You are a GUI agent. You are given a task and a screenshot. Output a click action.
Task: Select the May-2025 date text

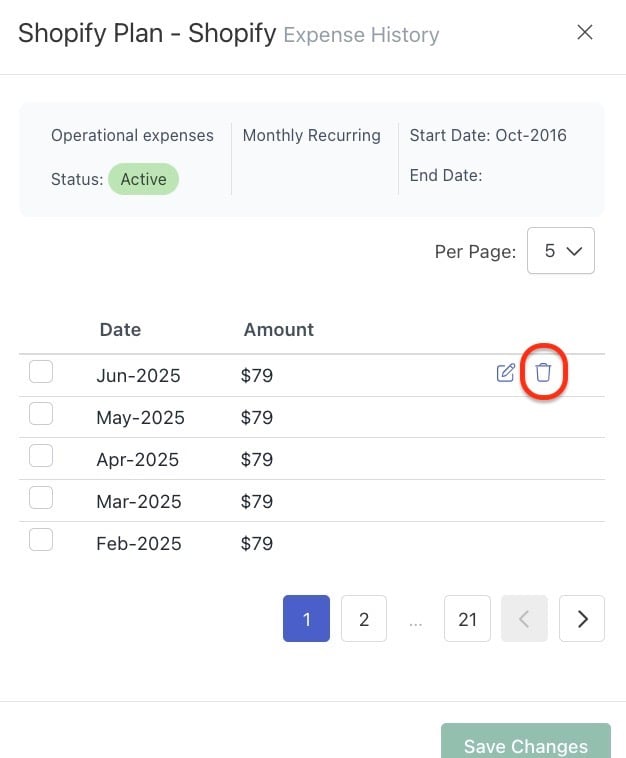click(x=140, y=418)
